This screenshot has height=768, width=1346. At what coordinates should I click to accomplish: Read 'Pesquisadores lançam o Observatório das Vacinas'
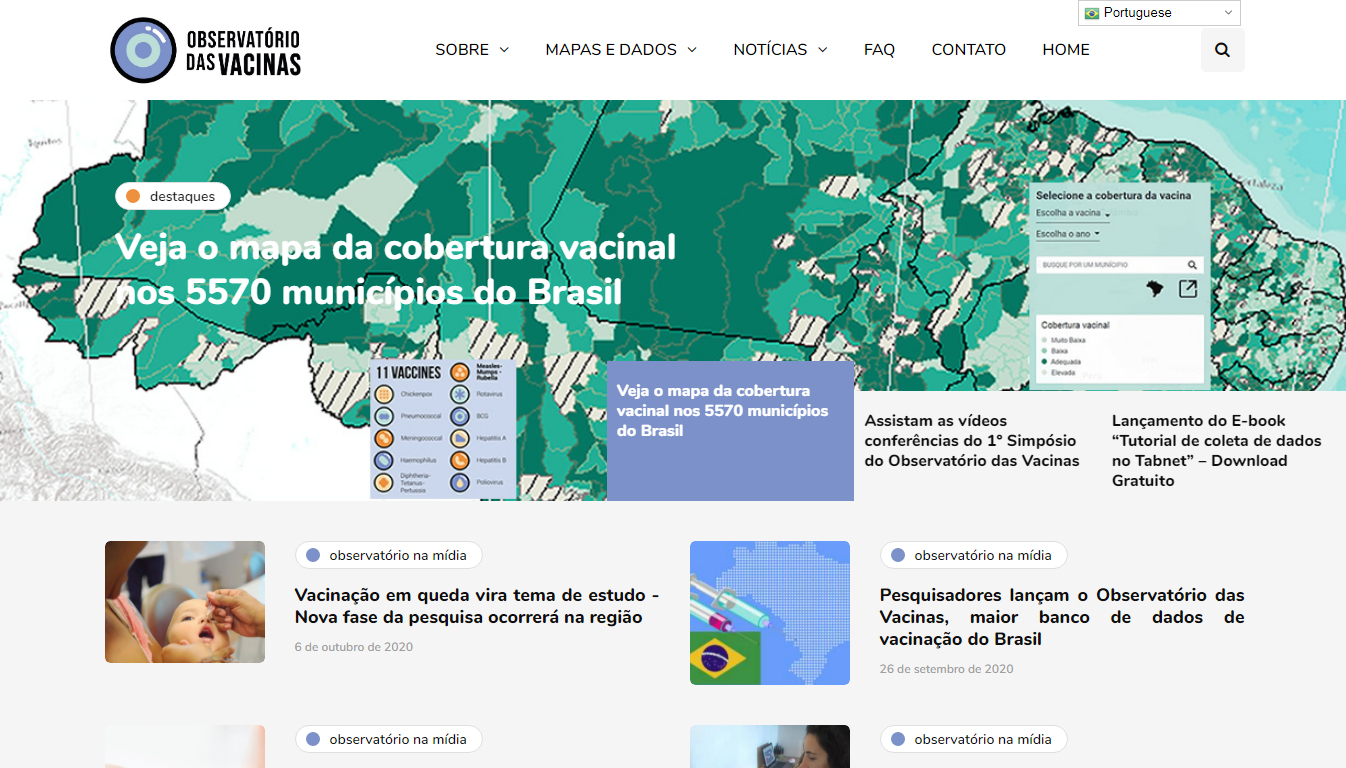pyautogui.click(x=1061, y=617)
